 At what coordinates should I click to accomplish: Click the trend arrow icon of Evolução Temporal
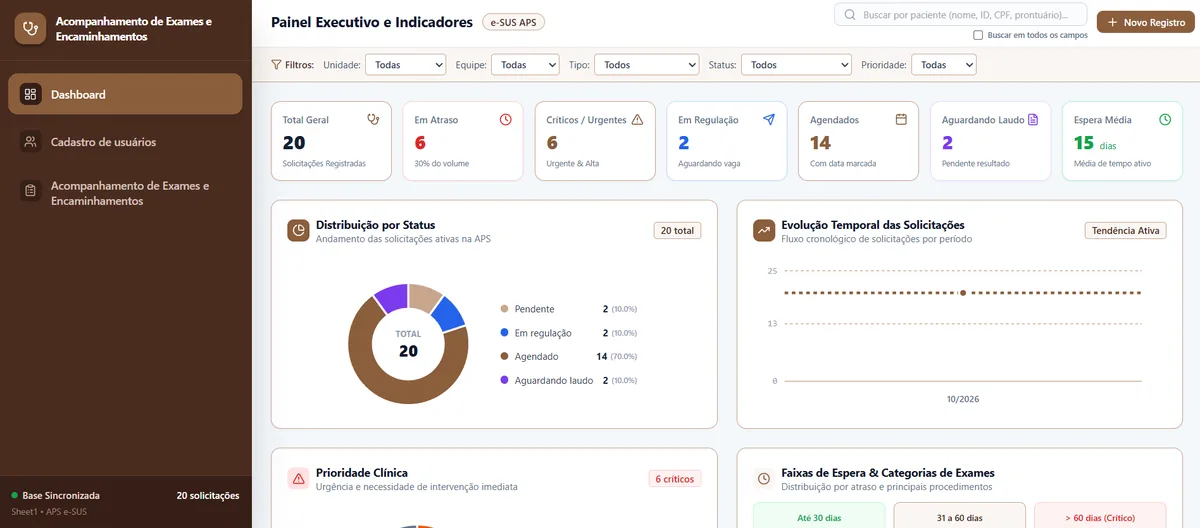764,231
